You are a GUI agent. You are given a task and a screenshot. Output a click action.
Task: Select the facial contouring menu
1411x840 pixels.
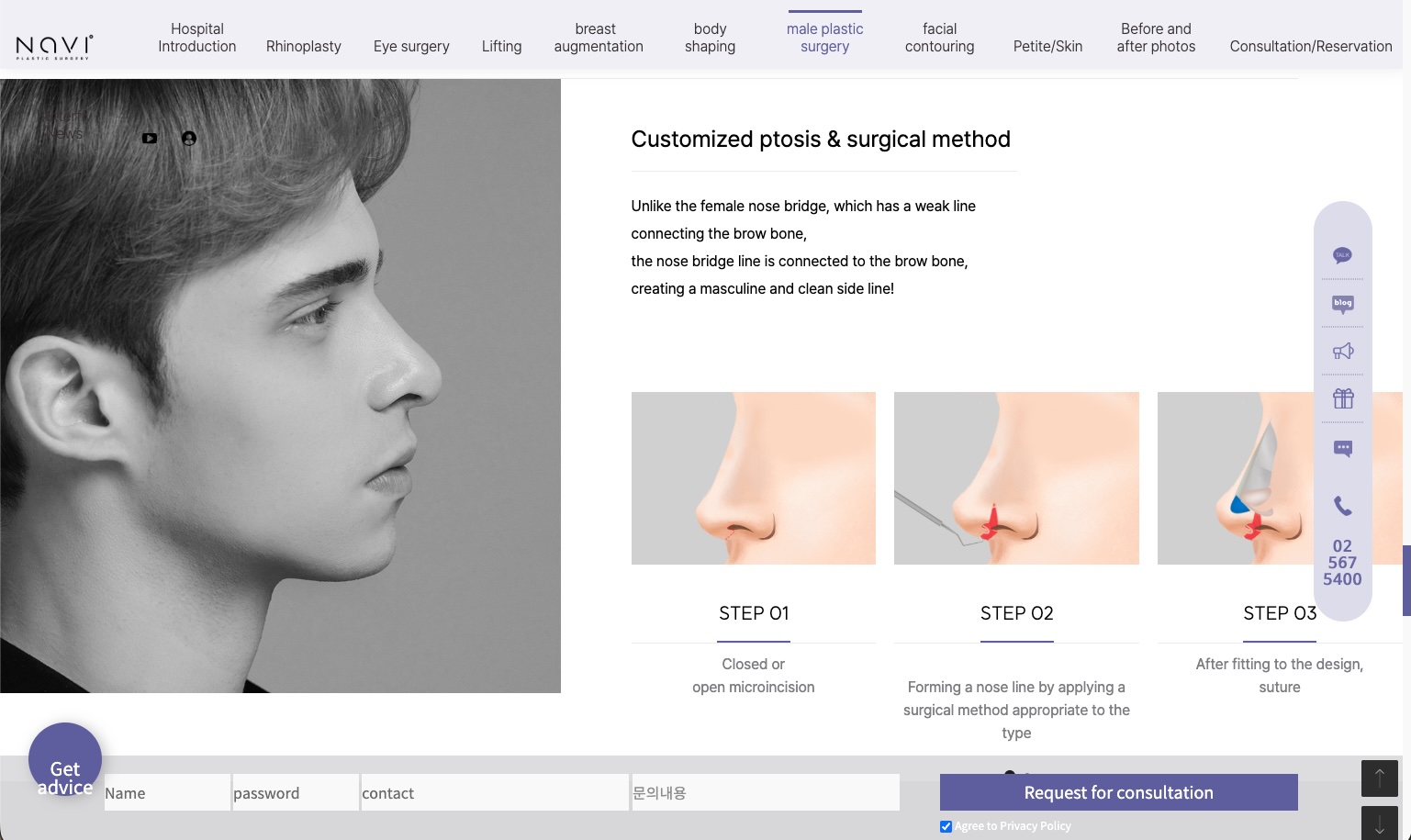(939, 38)
